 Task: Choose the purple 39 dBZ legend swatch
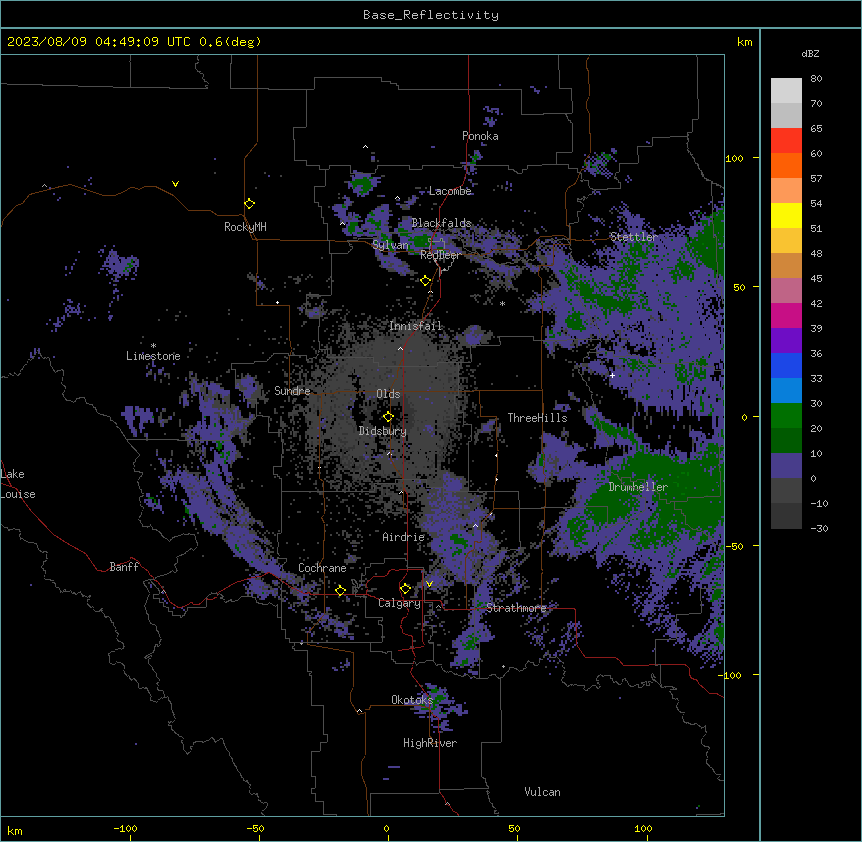click(x=786, y=341)
